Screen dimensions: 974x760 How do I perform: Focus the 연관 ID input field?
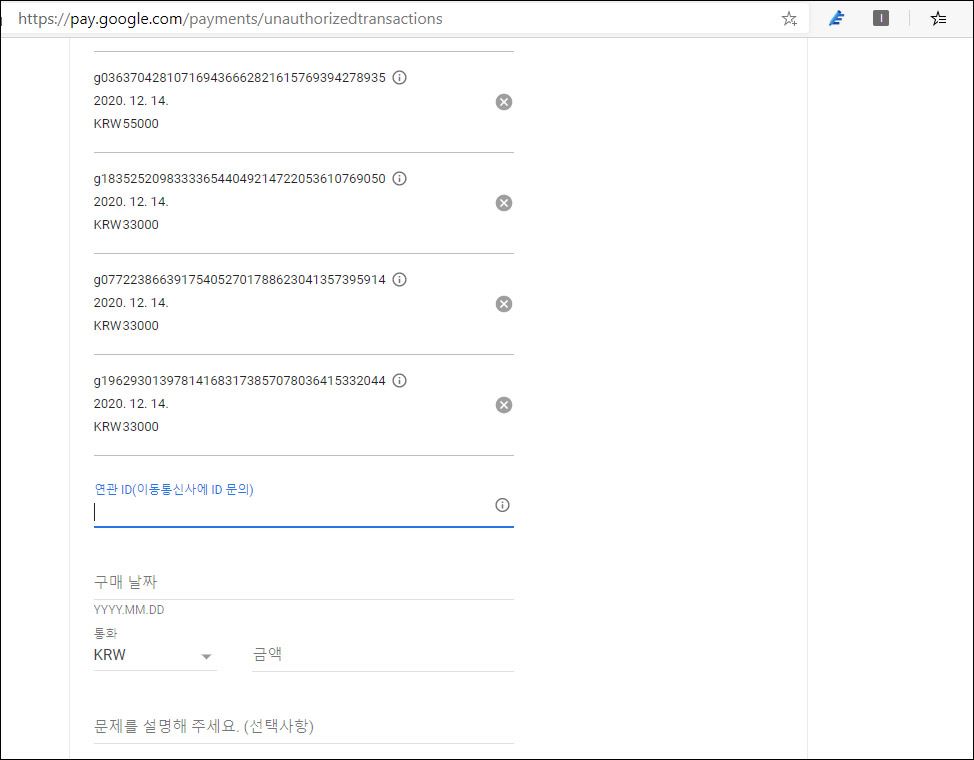[290, 512]
